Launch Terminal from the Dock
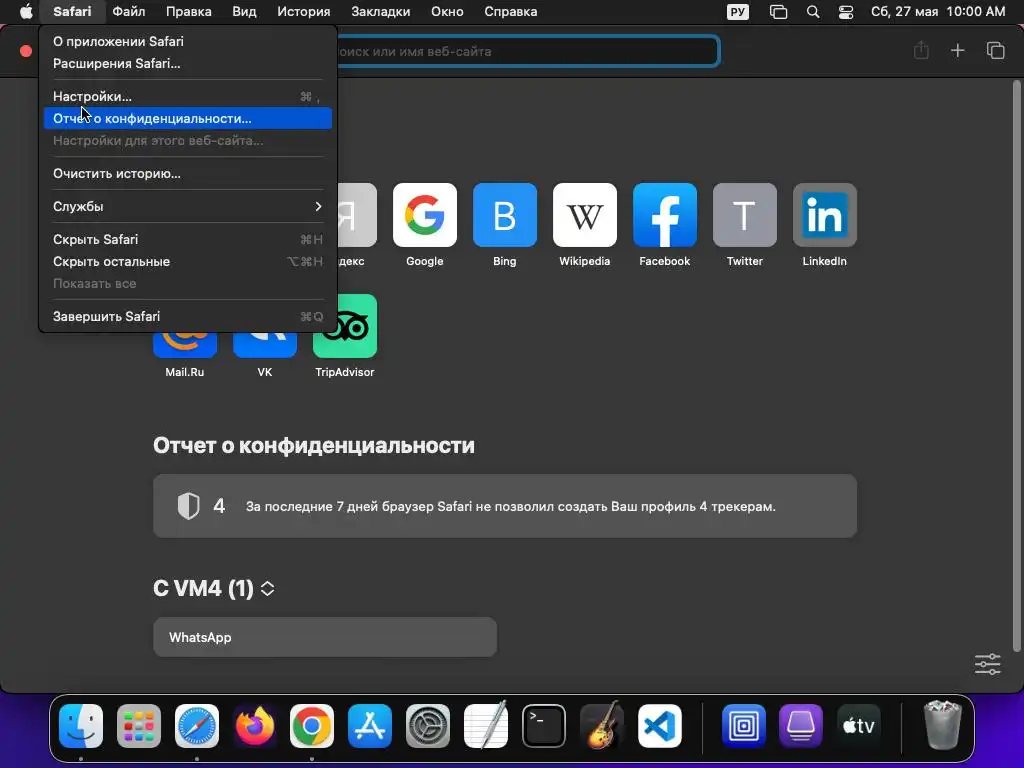Viewport: 1024px width, 768px height. tap(543, 726)
